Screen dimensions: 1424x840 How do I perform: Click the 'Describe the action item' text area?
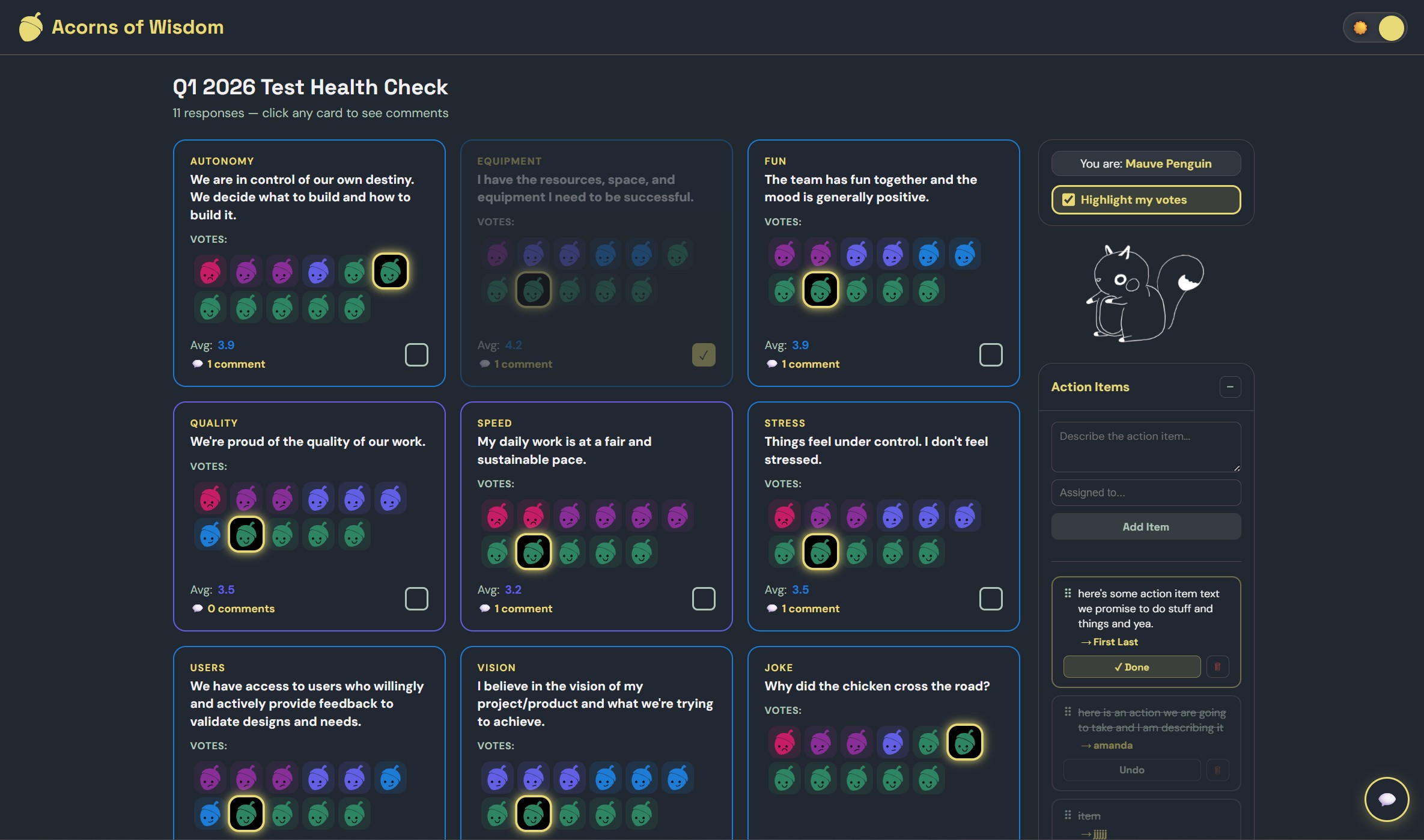[x=1146, y=446]
